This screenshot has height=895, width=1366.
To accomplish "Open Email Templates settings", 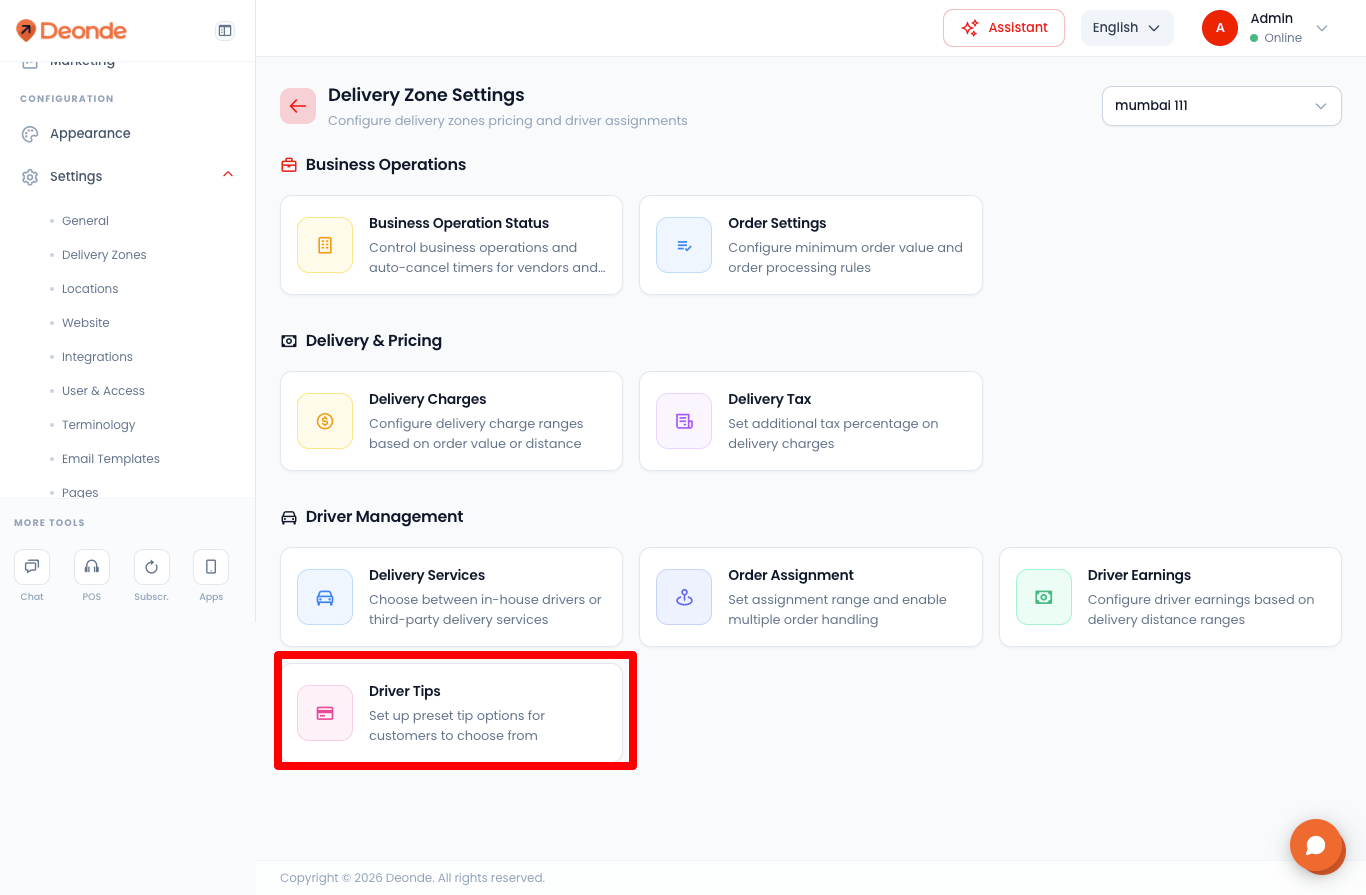I will pos(111,459).
